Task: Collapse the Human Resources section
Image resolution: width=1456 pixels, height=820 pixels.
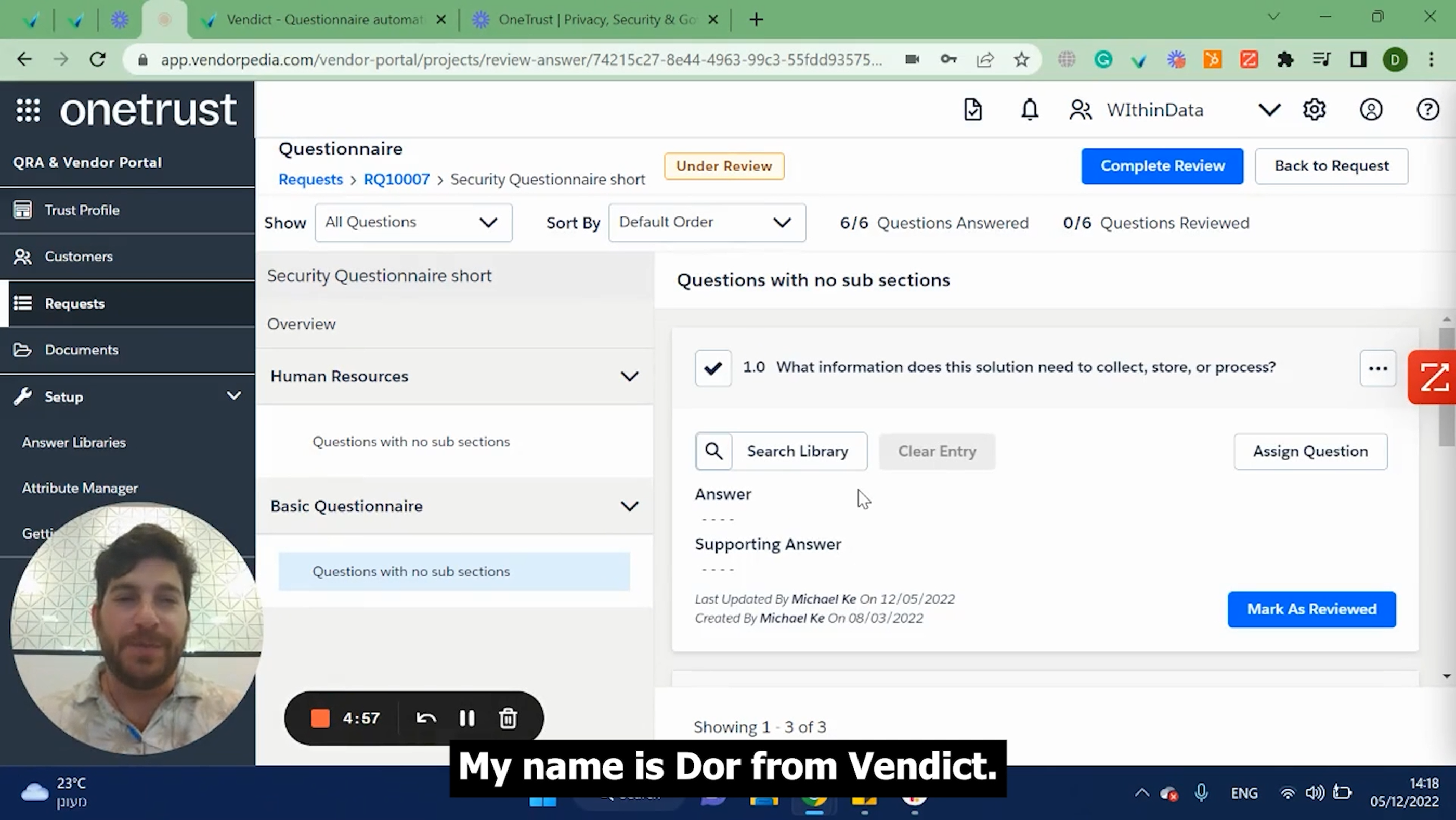Action: [x=629, y=377]
